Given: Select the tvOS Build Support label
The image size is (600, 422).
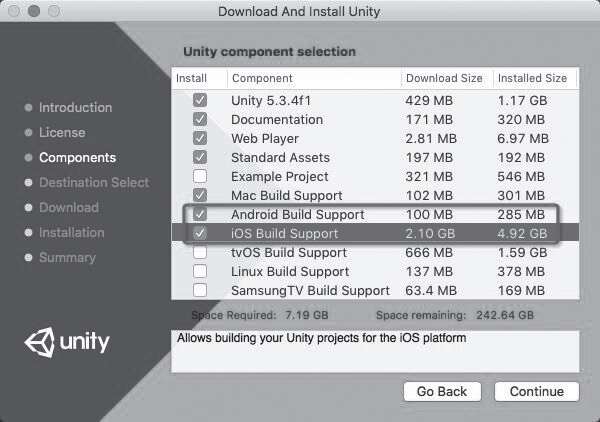Looking at the screenshot, I should tap(289, 253).
